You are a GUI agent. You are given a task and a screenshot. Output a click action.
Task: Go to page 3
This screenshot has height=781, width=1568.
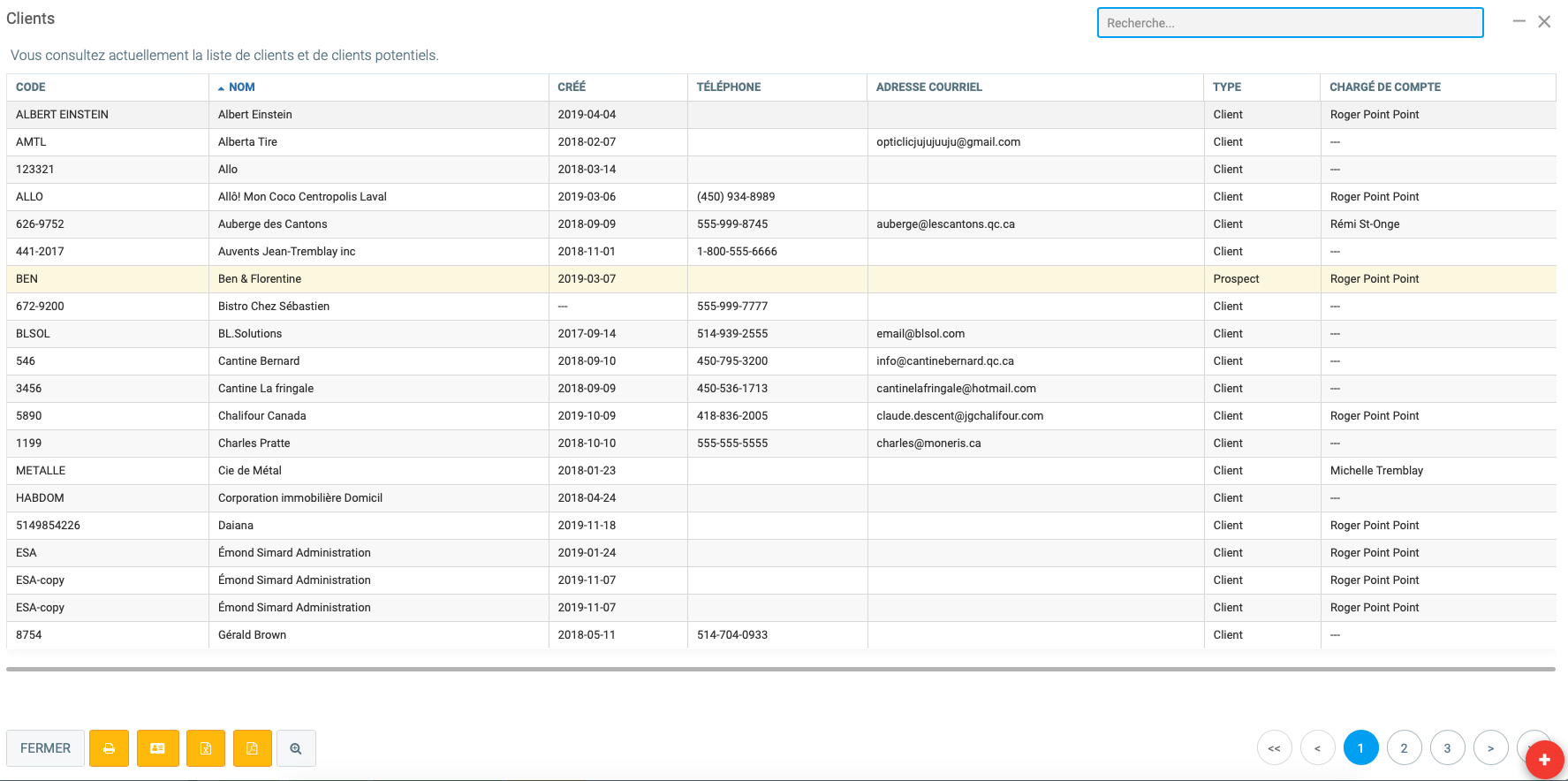click(x=1447, y=748)
